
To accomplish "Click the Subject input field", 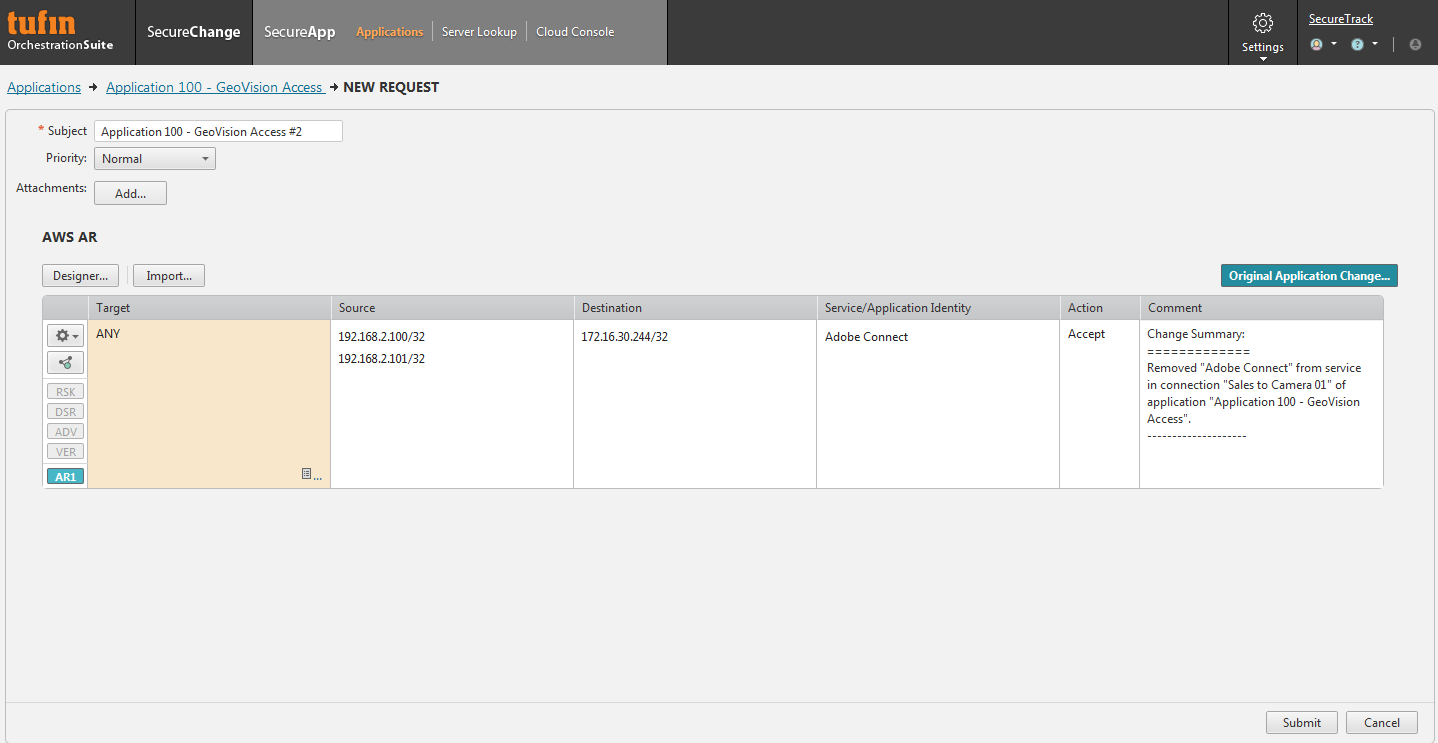I will pyautogui.click(x=218, y=131).
